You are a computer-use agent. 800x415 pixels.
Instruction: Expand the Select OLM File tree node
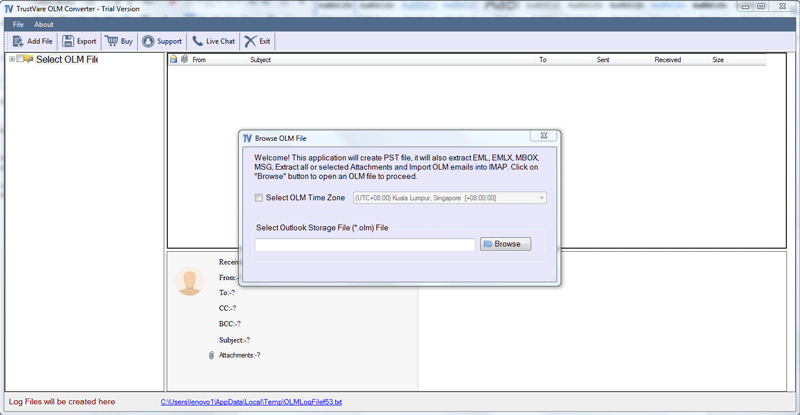point(12,59)
